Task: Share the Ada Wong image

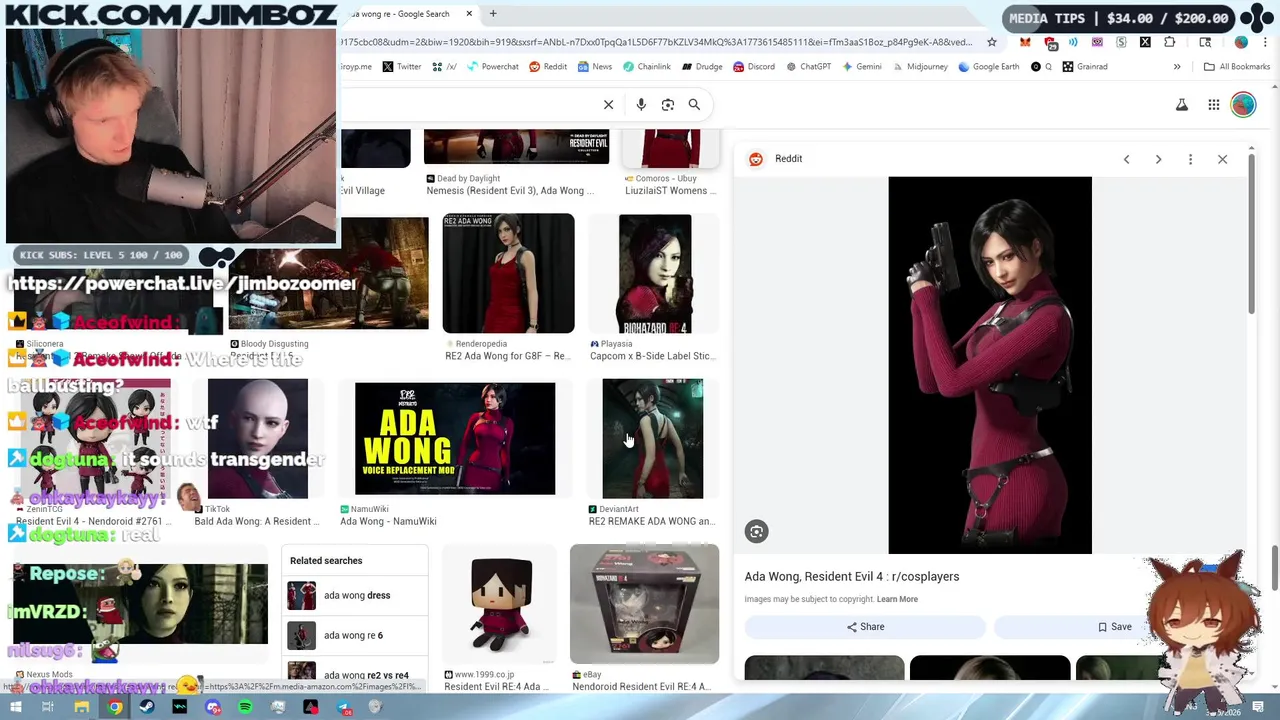Action: pyautogui.click(x=865, y=627)
